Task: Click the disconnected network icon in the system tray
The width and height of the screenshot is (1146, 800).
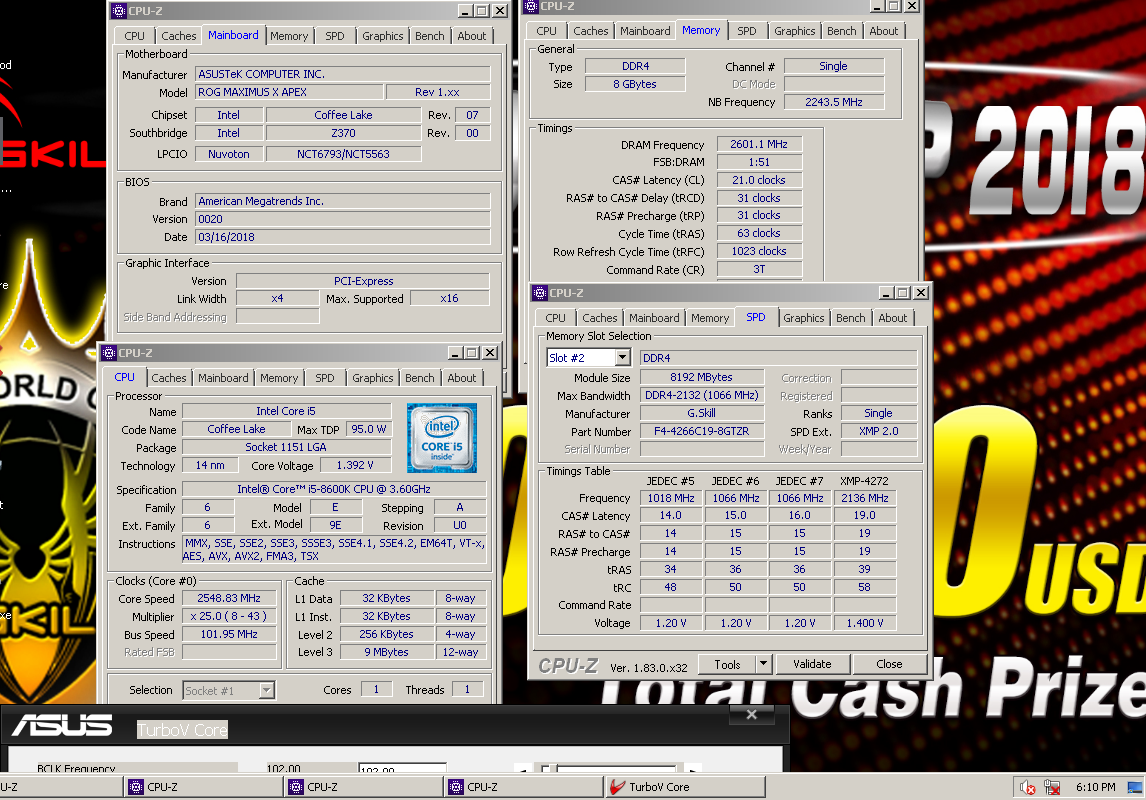Action: click(1052, 787)
